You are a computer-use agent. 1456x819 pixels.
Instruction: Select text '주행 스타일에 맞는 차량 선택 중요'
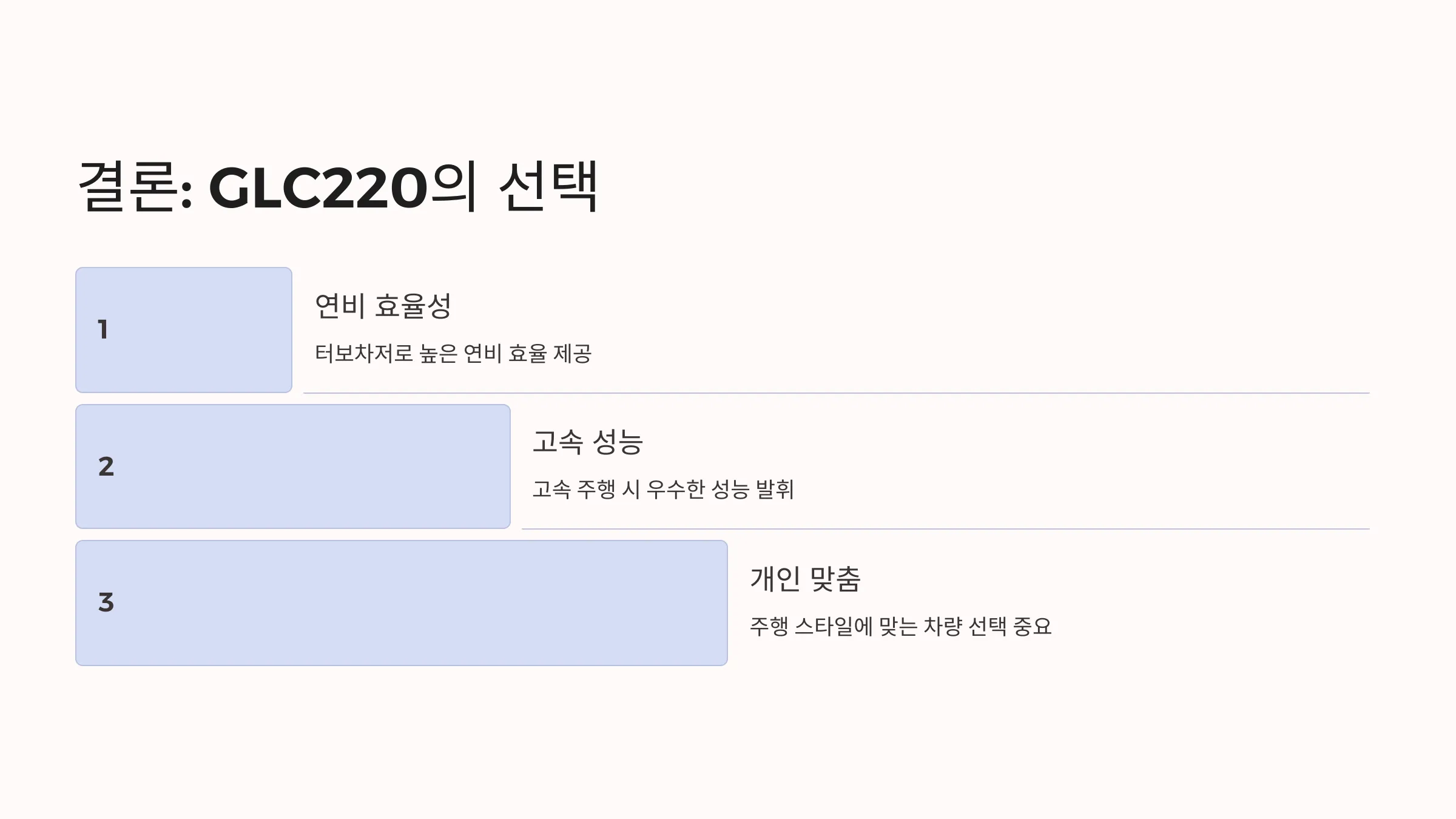coord(901,626)
